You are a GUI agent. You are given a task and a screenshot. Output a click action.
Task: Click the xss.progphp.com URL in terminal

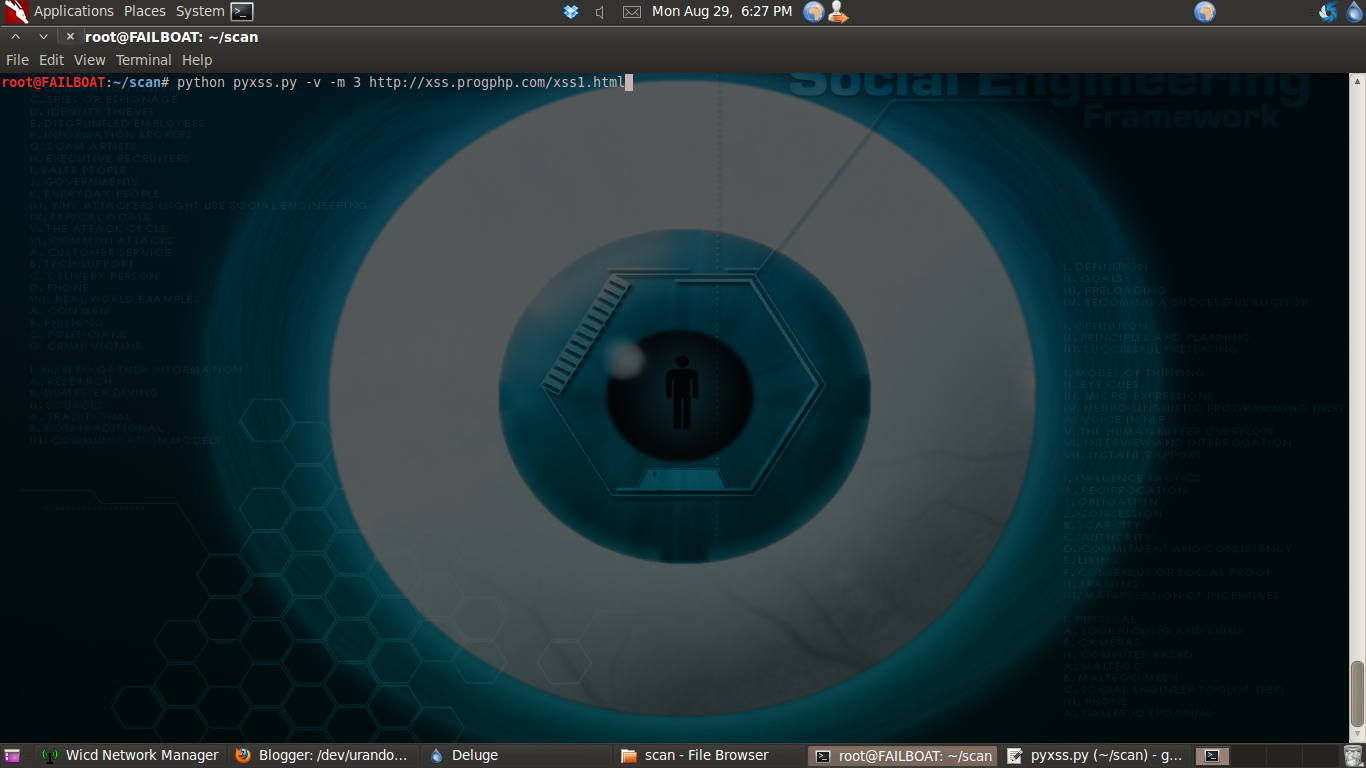pyautogui.click(x=497, y=82)
